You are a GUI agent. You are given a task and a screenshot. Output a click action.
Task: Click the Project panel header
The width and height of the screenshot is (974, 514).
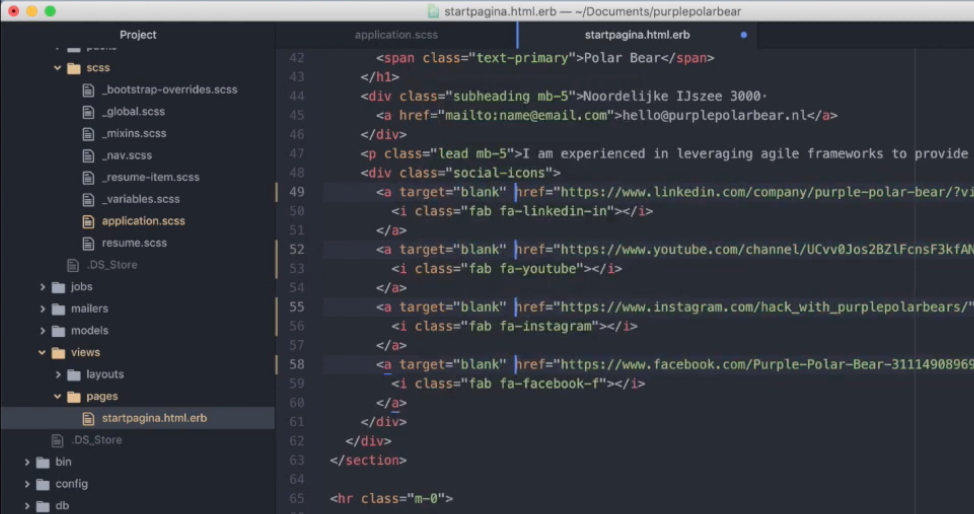point(138,35)
